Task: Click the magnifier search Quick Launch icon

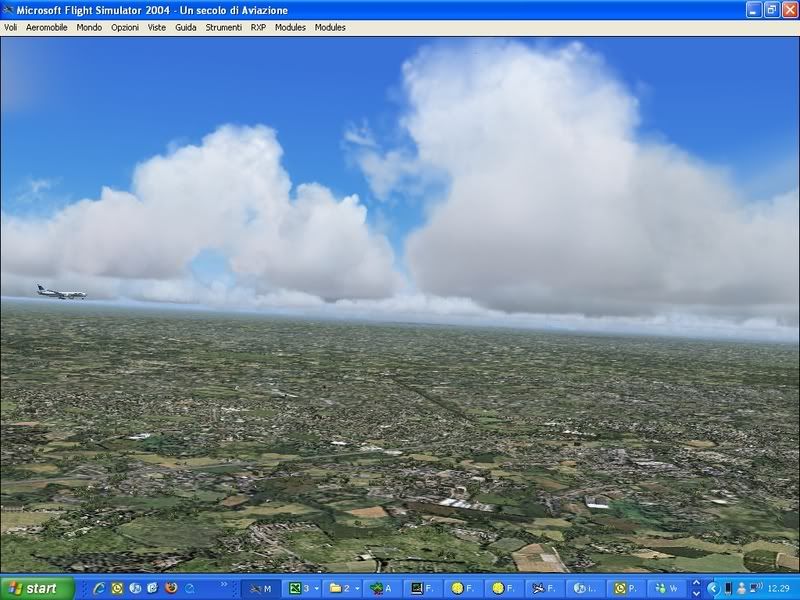Action: [x=189, y=589]
